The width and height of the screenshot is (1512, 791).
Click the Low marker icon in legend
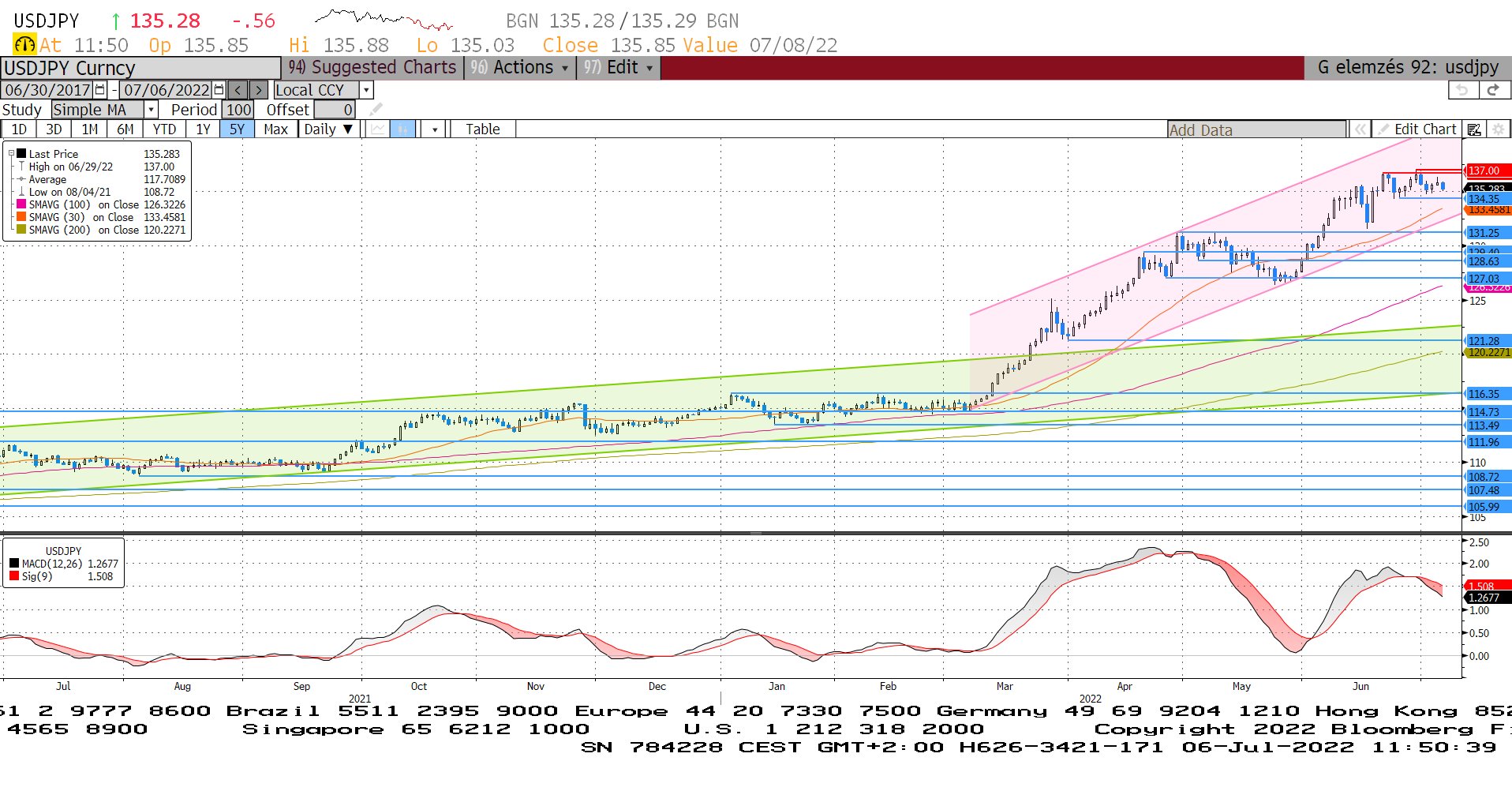click(21, 192)
